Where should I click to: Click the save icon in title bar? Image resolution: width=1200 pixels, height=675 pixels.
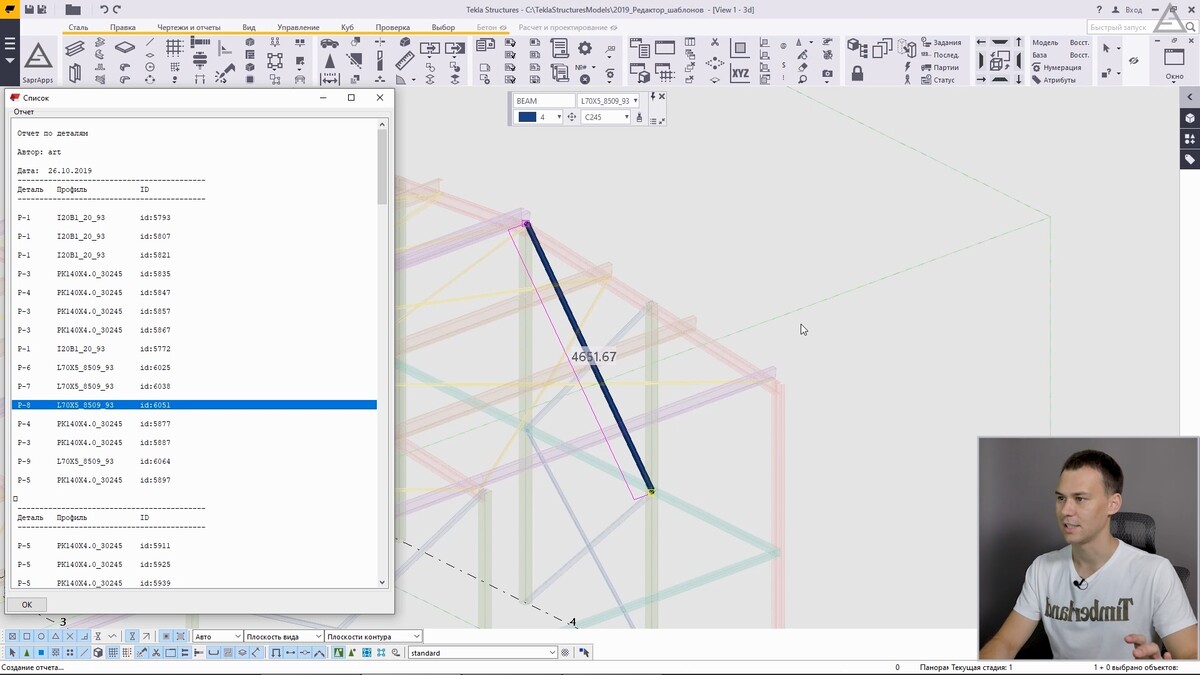point(28,9)
